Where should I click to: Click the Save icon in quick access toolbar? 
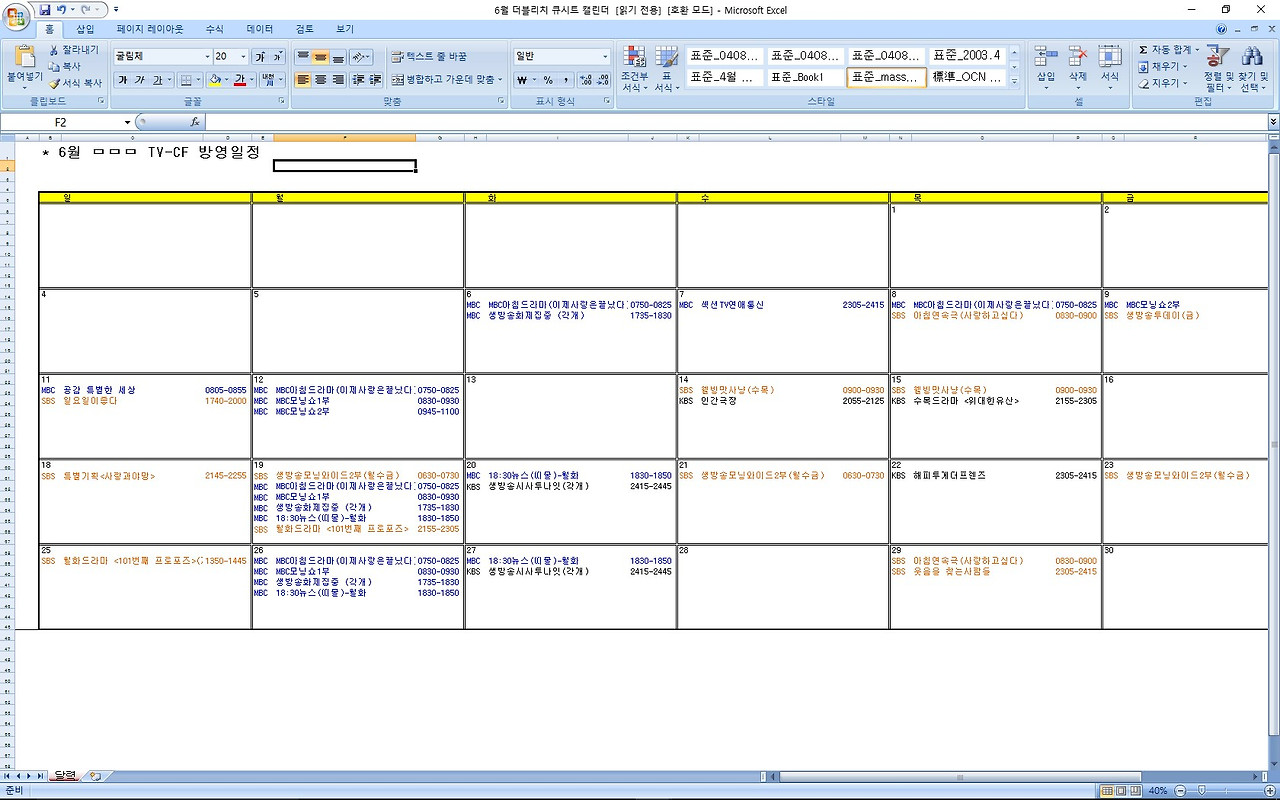tap(45, 10)
